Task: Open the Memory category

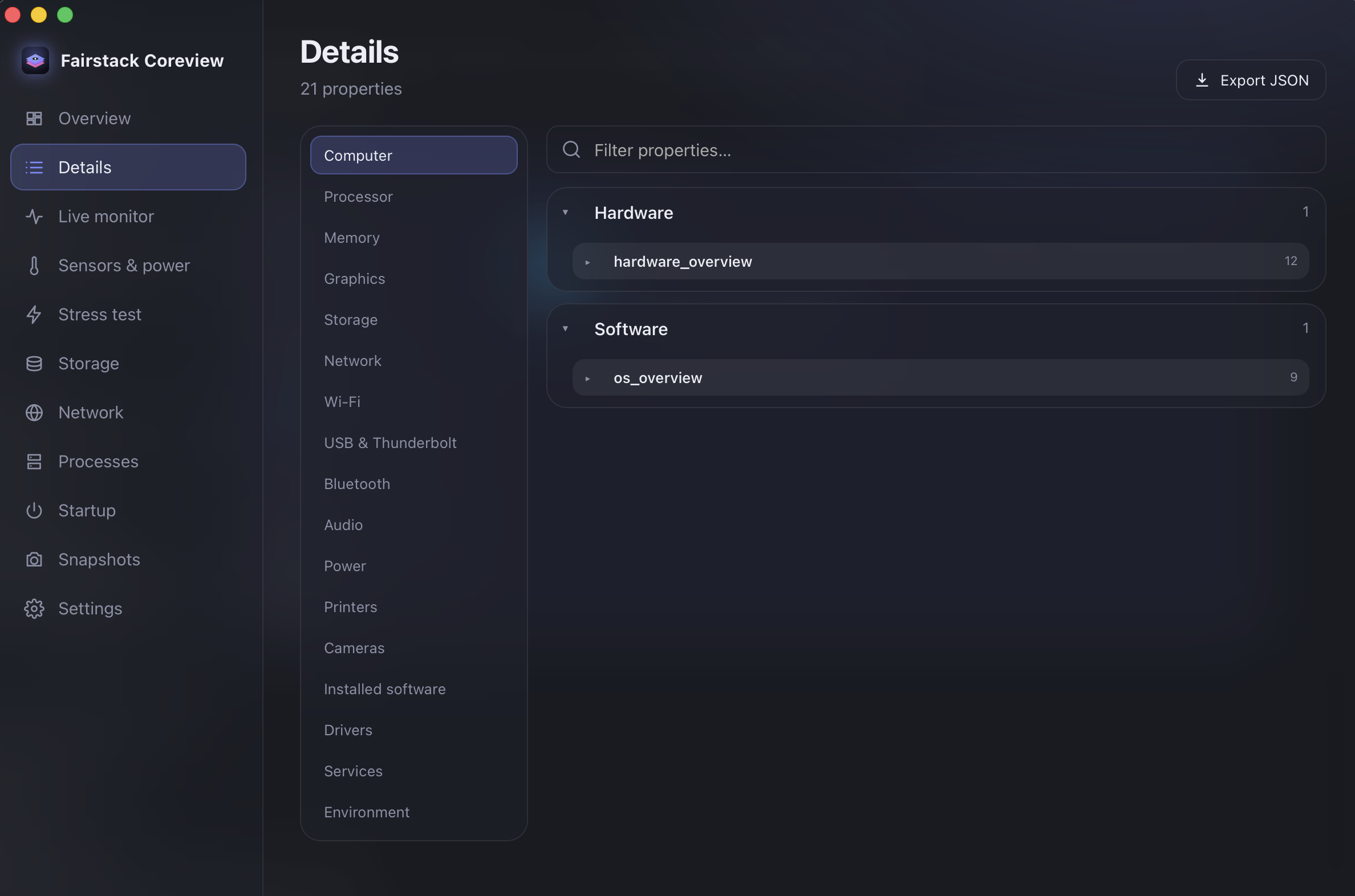Action: coord(414,238)
